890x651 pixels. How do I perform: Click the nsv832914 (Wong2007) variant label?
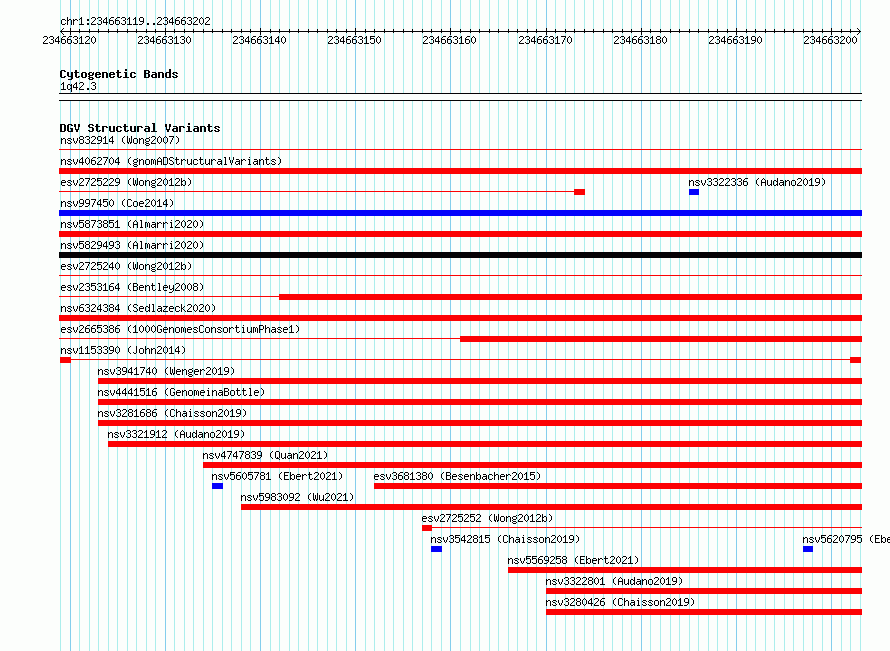tap(120, 140)
